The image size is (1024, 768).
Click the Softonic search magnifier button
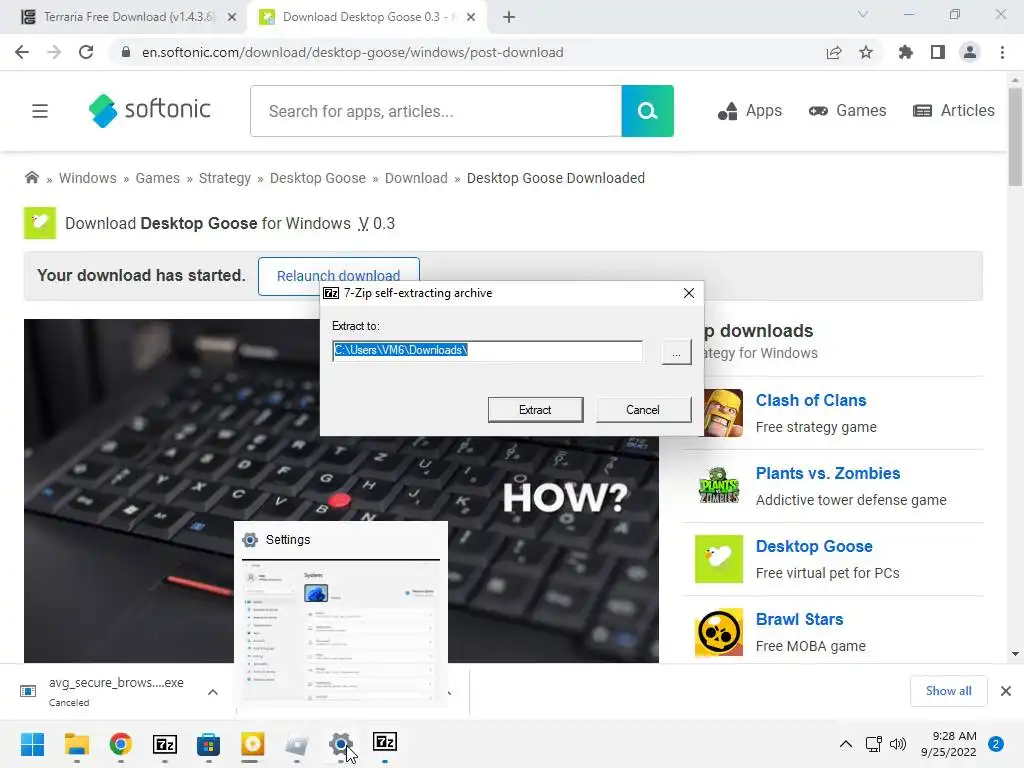coord(647,111)
